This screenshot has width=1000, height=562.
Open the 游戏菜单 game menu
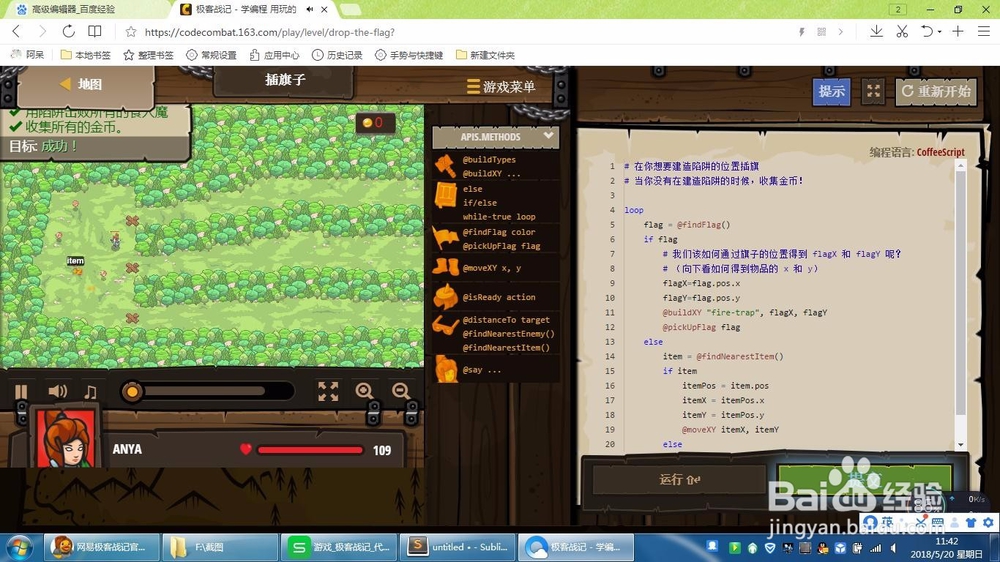click(x=501, y=86)
